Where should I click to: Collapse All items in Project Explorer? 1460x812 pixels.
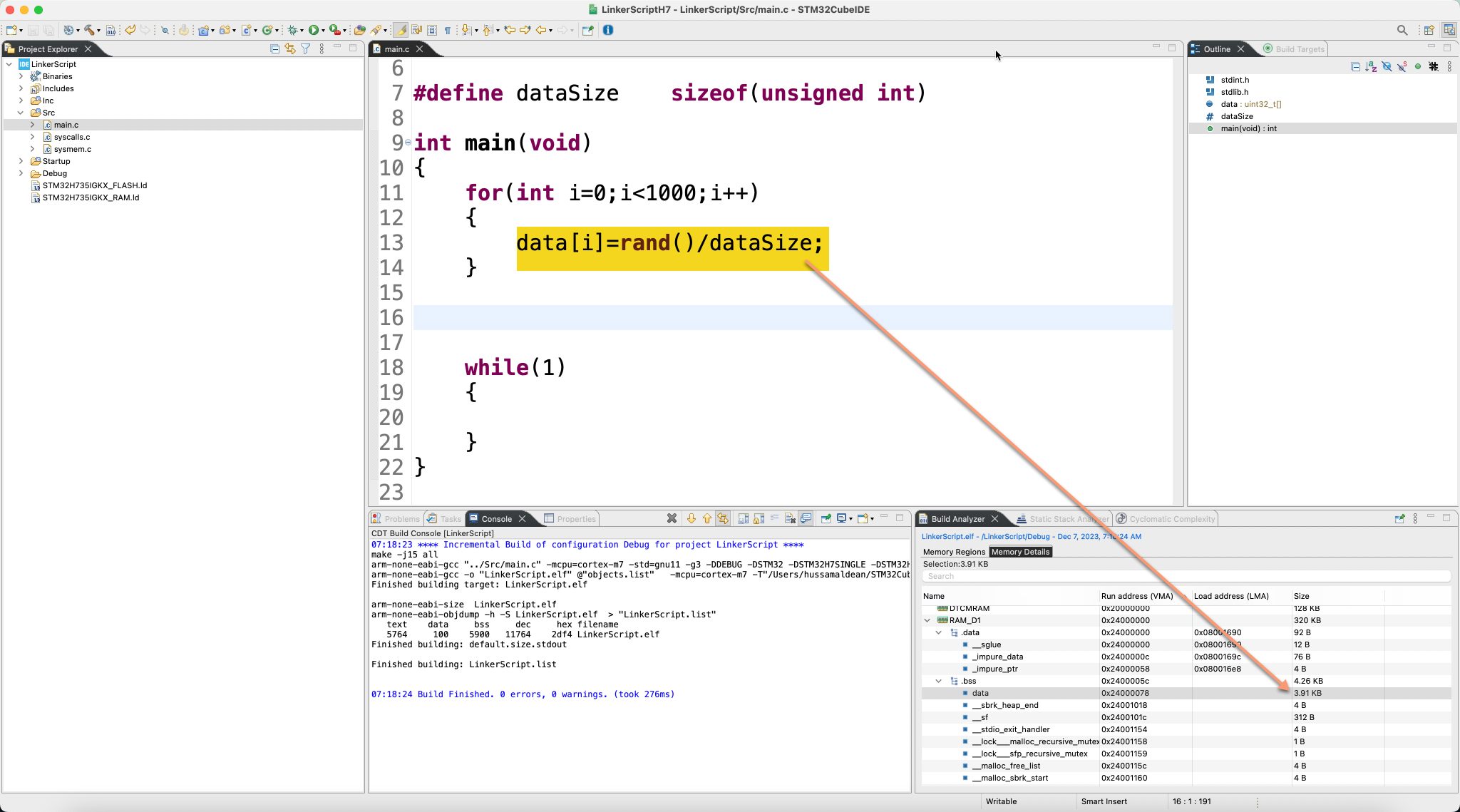pos(274,48)
